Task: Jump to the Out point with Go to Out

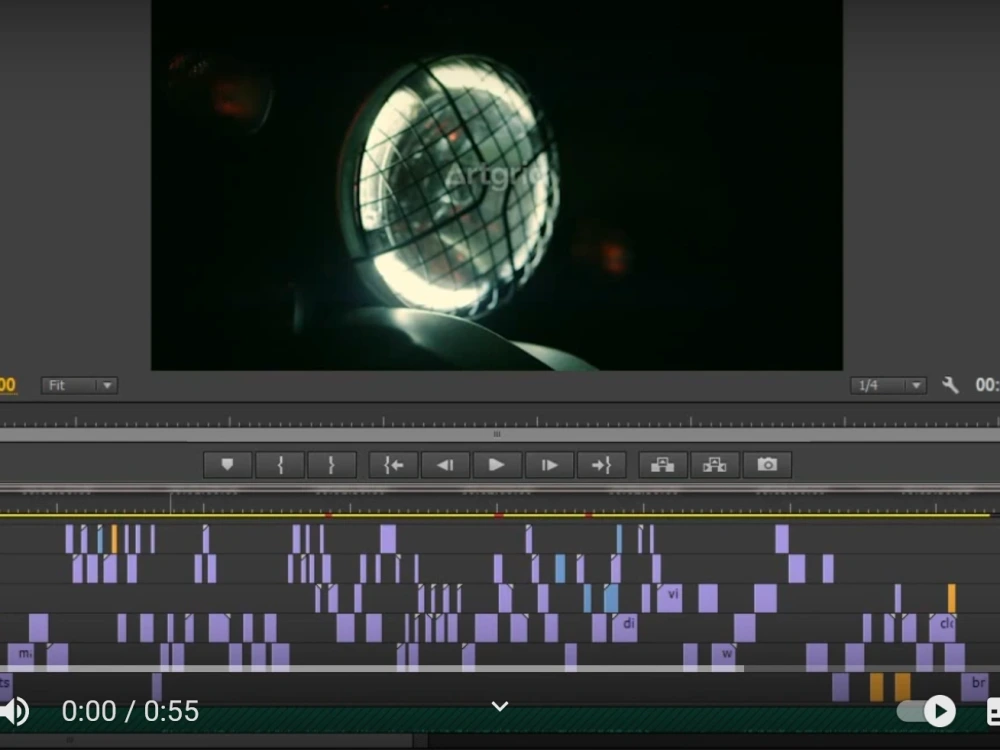Action: (601, 465)
